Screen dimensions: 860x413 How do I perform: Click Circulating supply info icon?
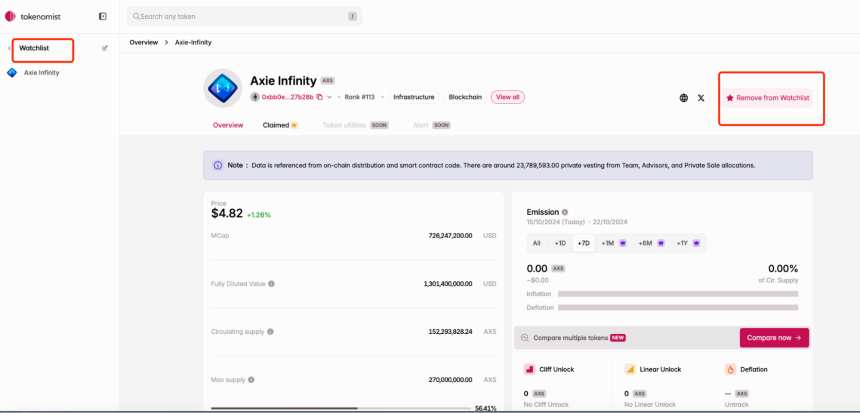click(270, 332)
